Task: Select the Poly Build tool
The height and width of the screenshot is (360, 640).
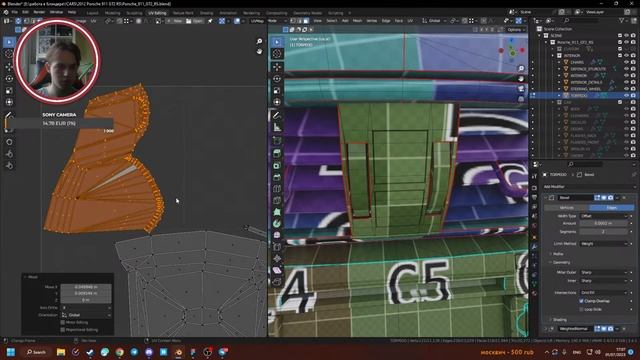Action: [277, 212]
